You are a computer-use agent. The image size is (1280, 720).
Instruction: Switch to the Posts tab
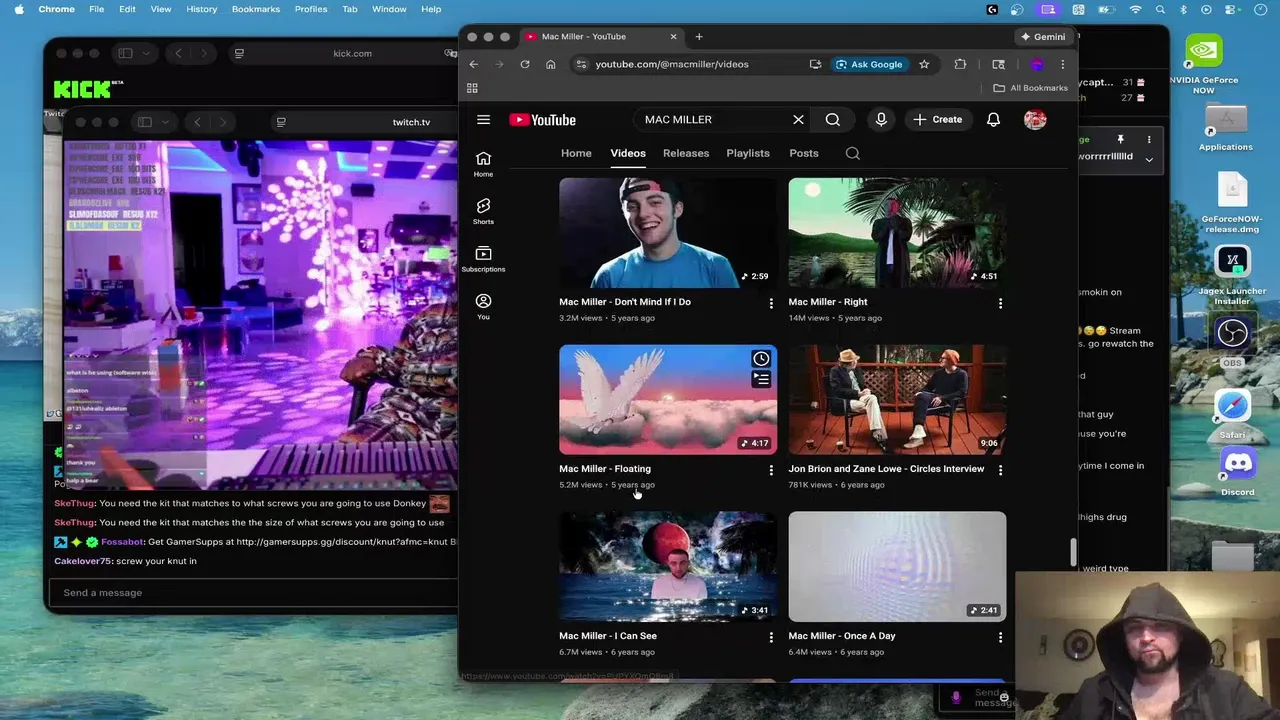[x=804, y=153]
